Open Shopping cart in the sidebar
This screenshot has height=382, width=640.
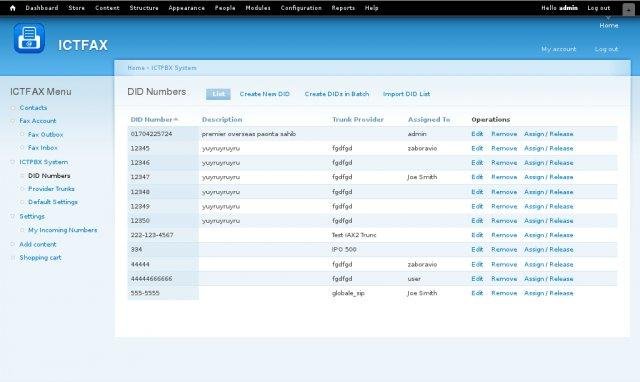point(40,258)
